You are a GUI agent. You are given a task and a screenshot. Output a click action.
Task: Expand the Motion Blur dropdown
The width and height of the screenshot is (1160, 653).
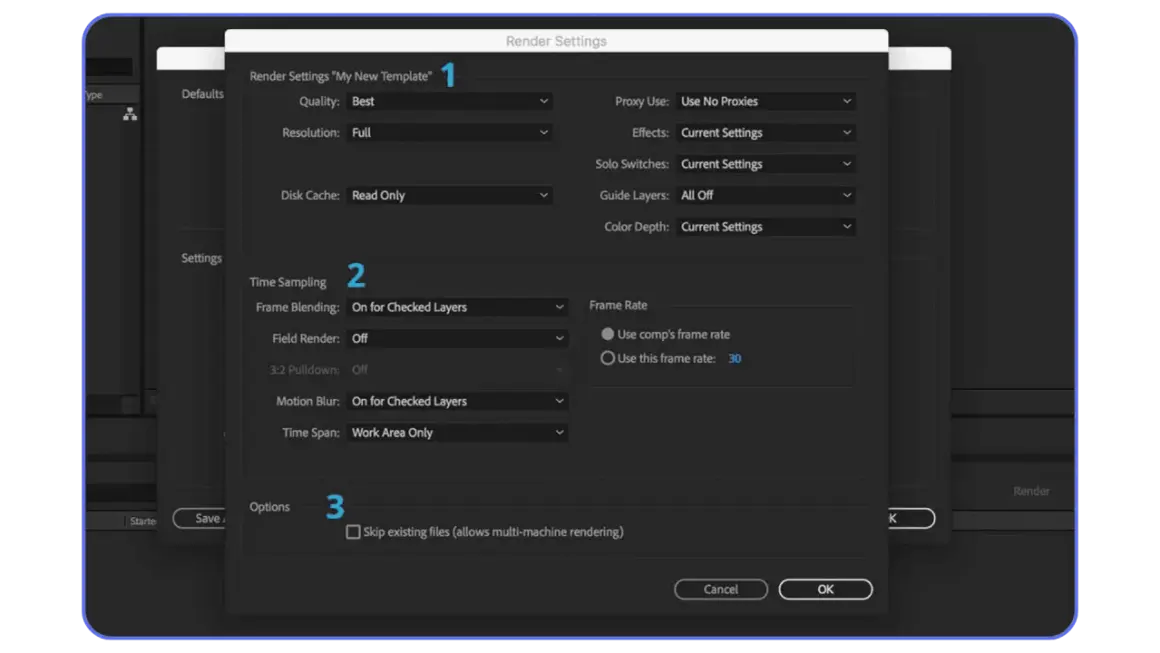(x=457, y=401)
